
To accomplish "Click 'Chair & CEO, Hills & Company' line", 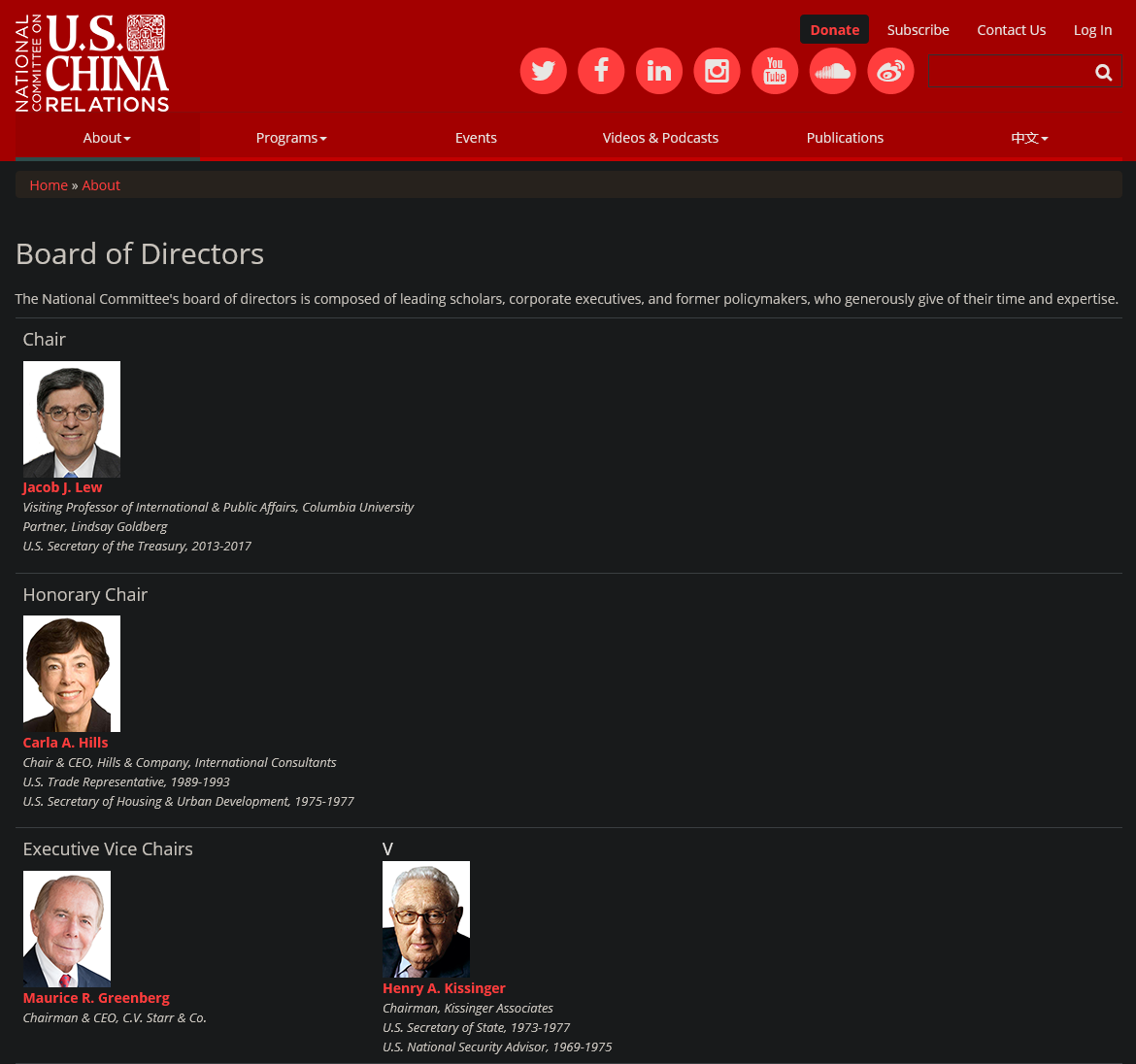I will point(180,763).
